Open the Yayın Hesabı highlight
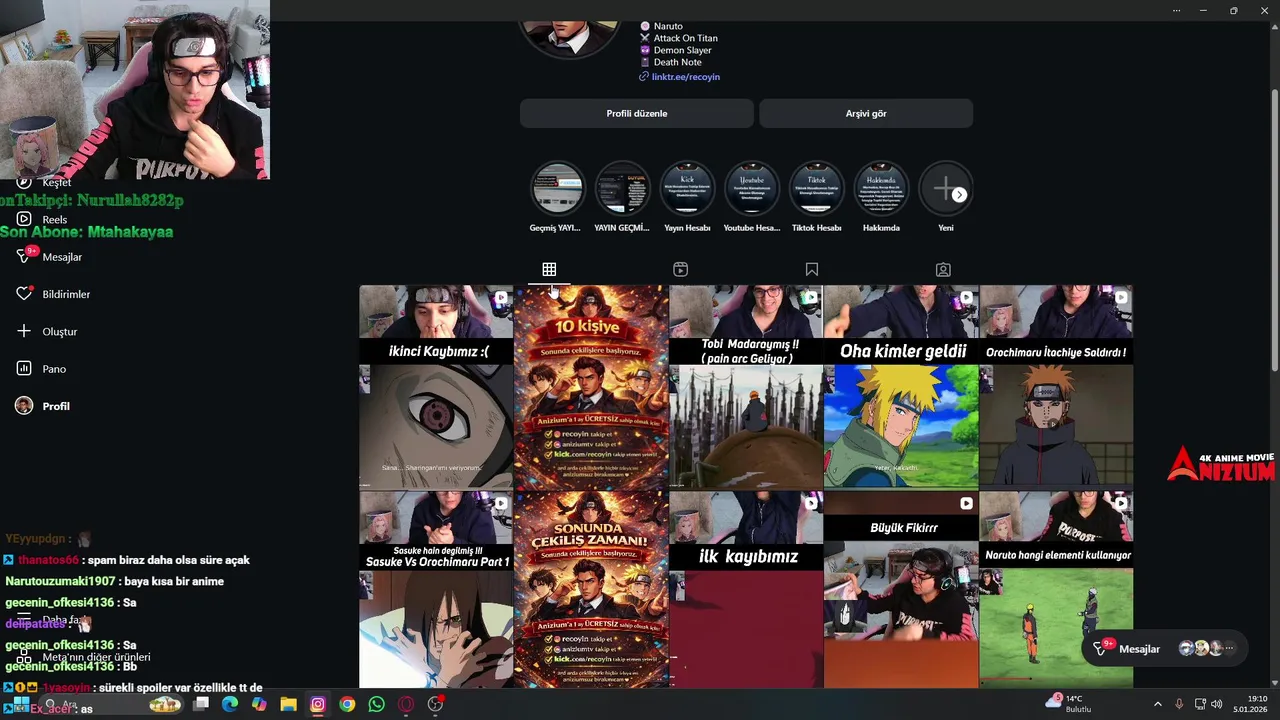1280x720 pixels. pyautogui.click(x=687, y=196)
